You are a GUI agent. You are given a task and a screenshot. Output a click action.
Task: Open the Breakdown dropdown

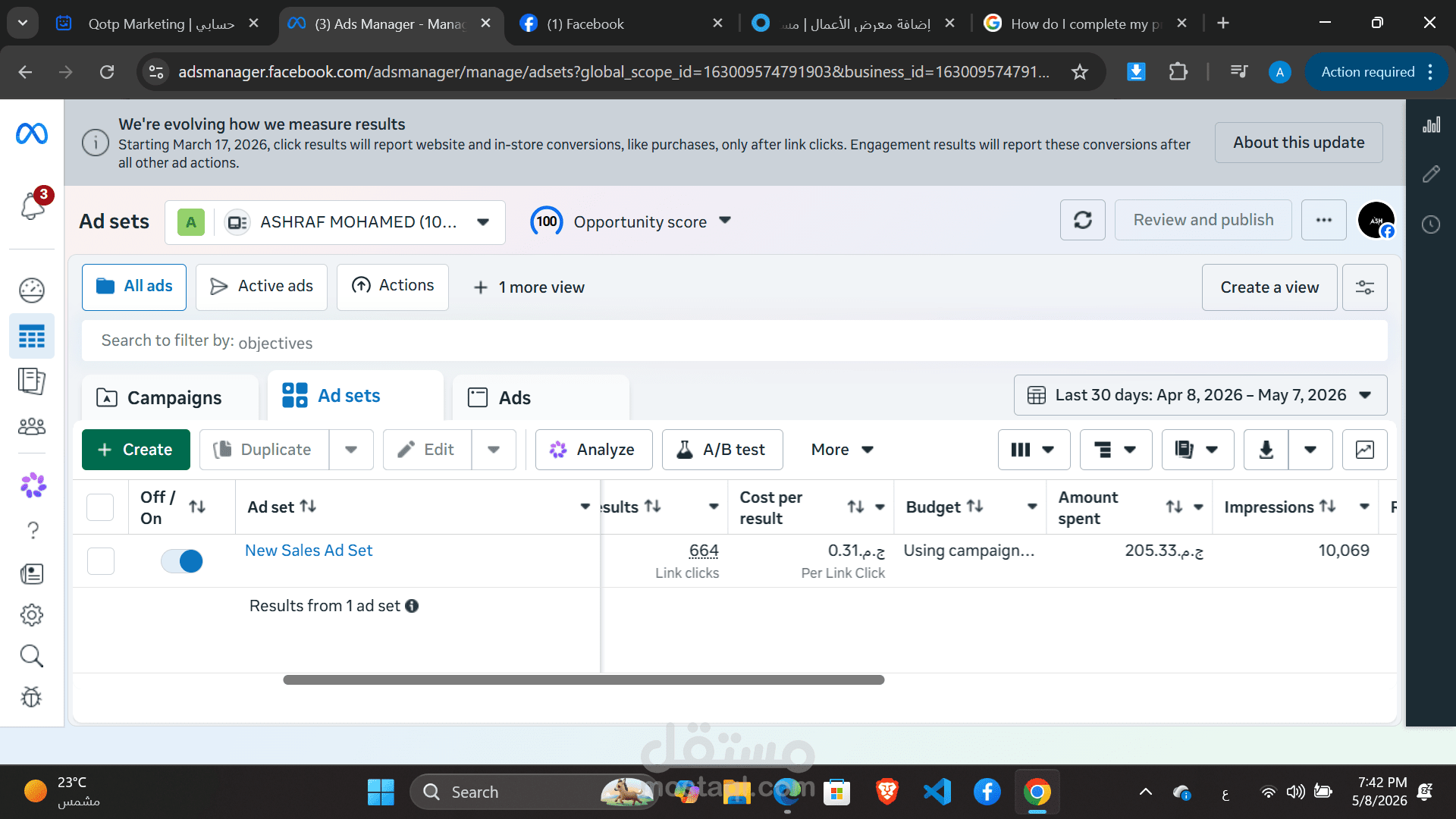coord(1116,450)
